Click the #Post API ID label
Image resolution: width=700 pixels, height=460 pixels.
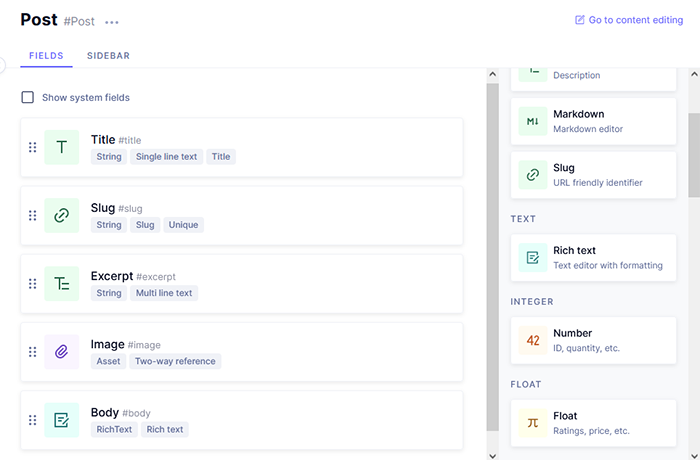point(79,21)
